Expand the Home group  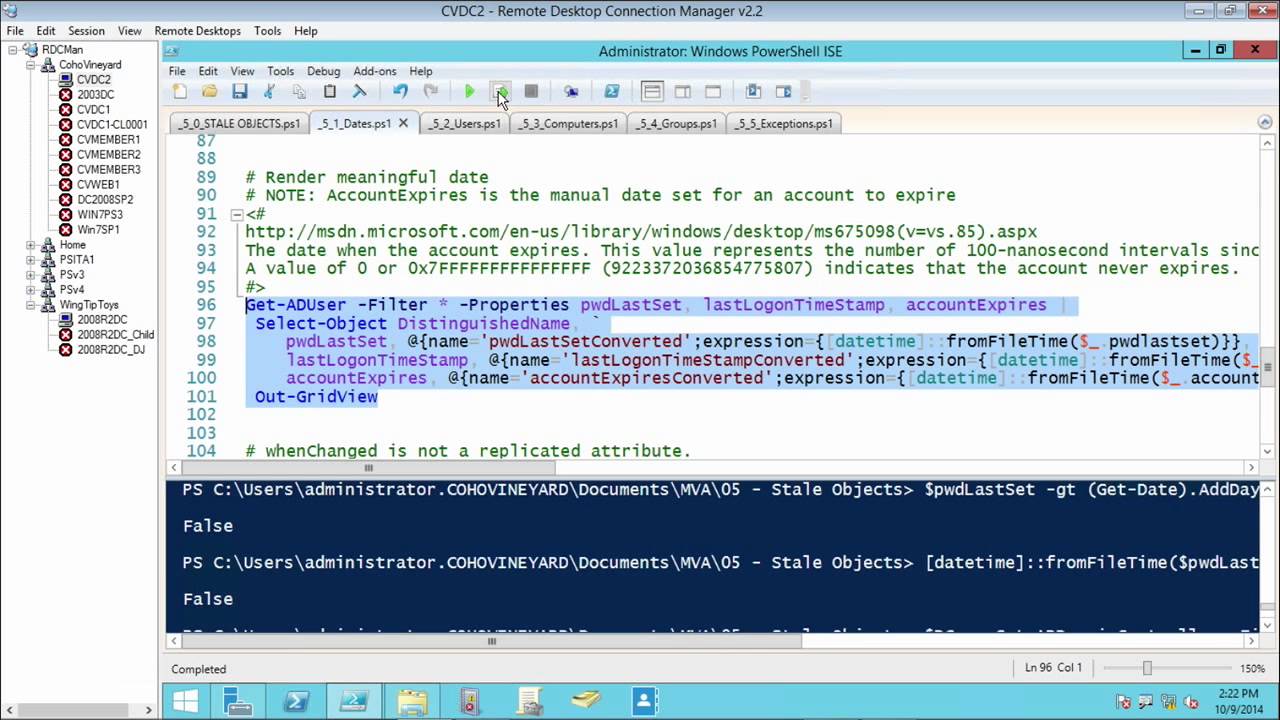coord(31,245)
